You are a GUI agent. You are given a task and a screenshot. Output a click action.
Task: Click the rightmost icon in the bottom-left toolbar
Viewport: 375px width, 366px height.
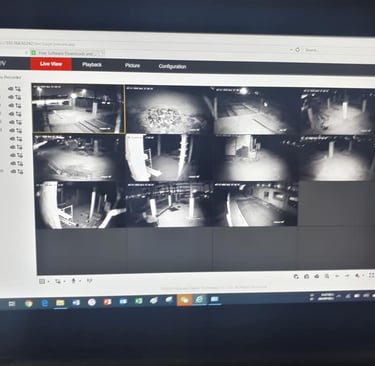click(89, 281)
